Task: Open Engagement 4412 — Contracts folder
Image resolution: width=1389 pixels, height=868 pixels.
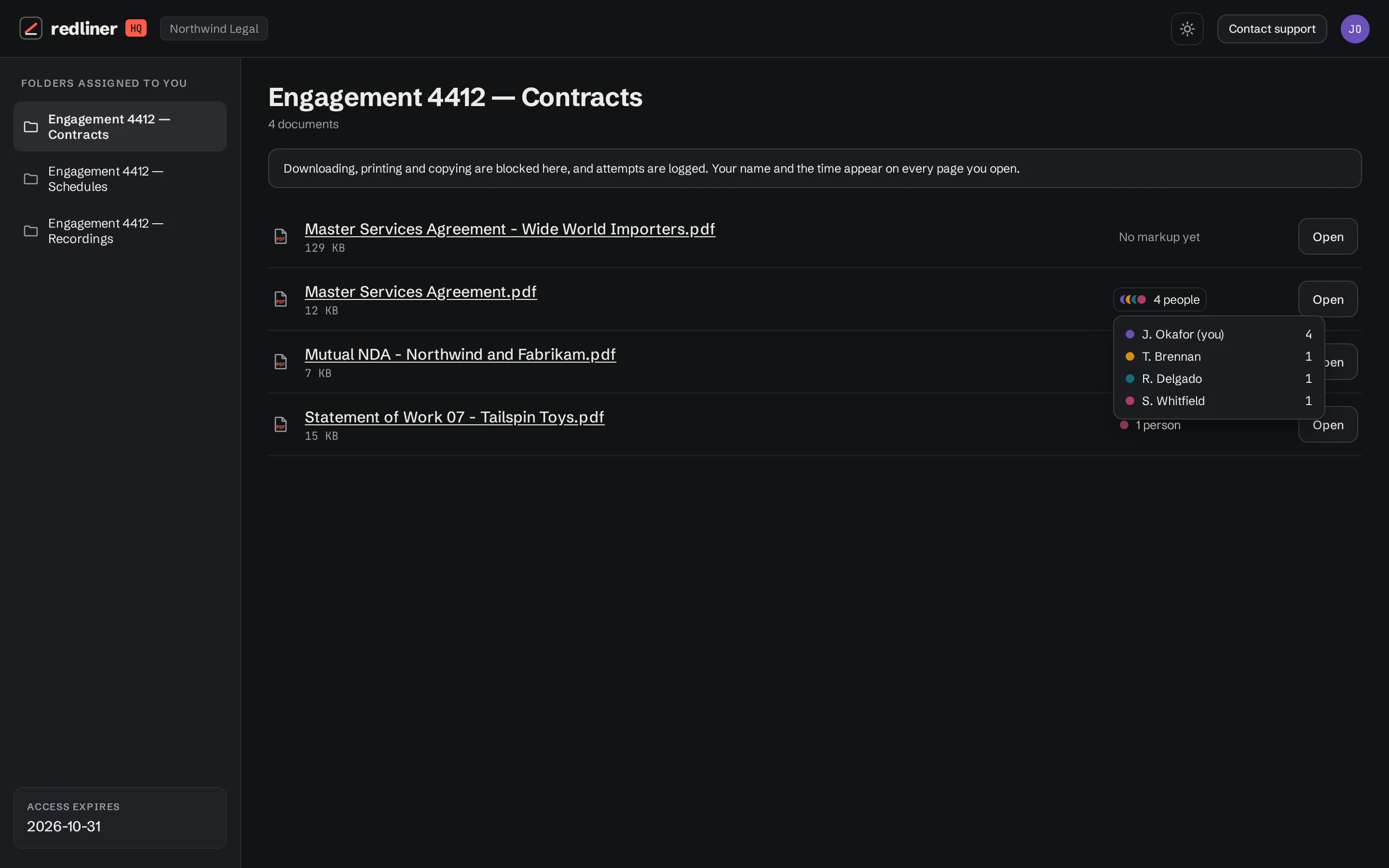Action: 120,126
